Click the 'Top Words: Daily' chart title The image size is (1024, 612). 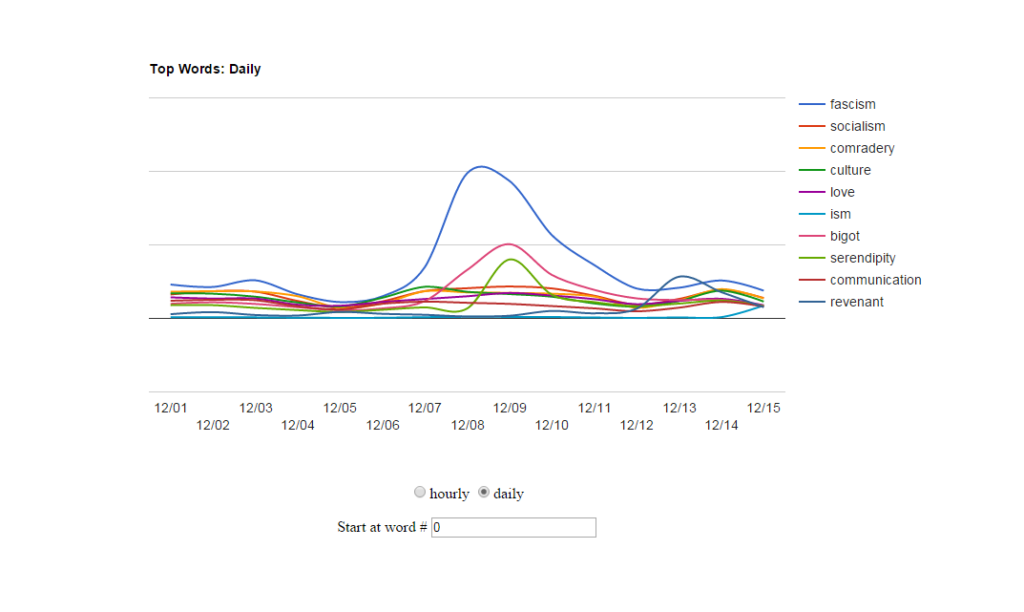[x=205, y=69]
